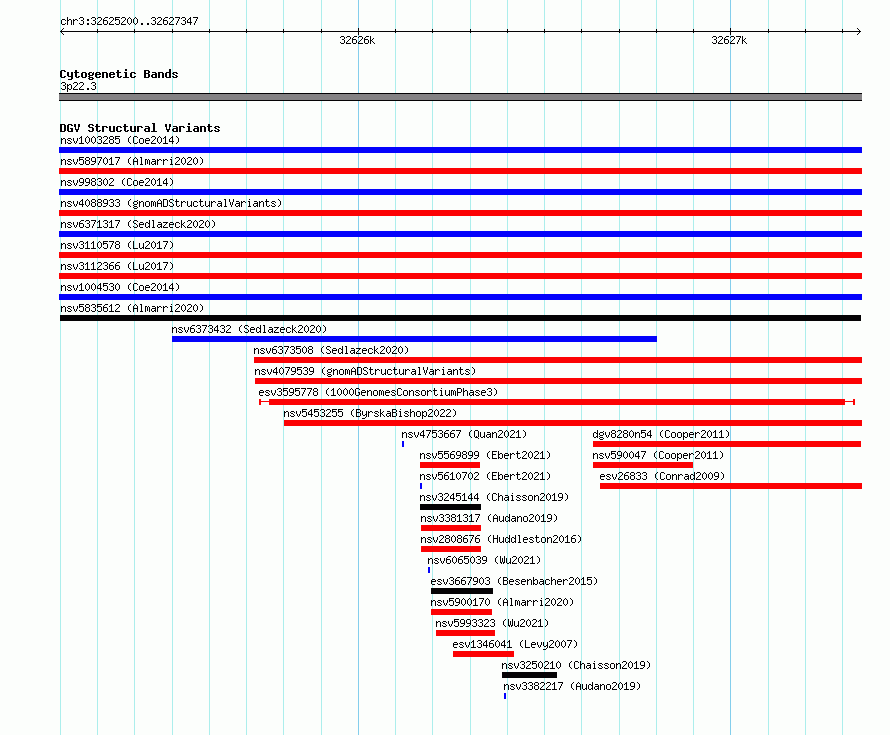Image resolution: width=890 pixels, height=735 pixels.
Task: Click the red bar under nsv590047
Action: click(643, 465)
